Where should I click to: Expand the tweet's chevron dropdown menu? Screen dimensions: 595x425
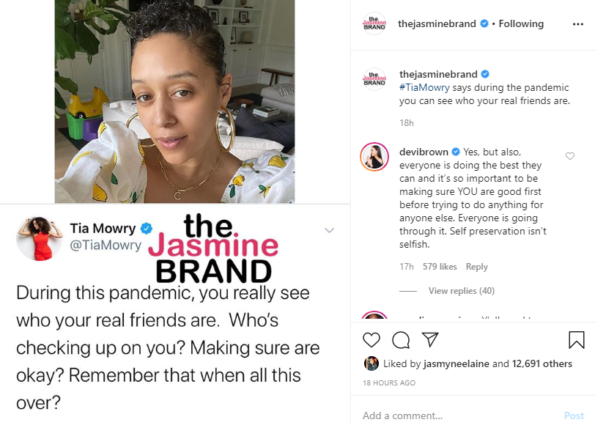pyautogui.click(x=329, y=230)
